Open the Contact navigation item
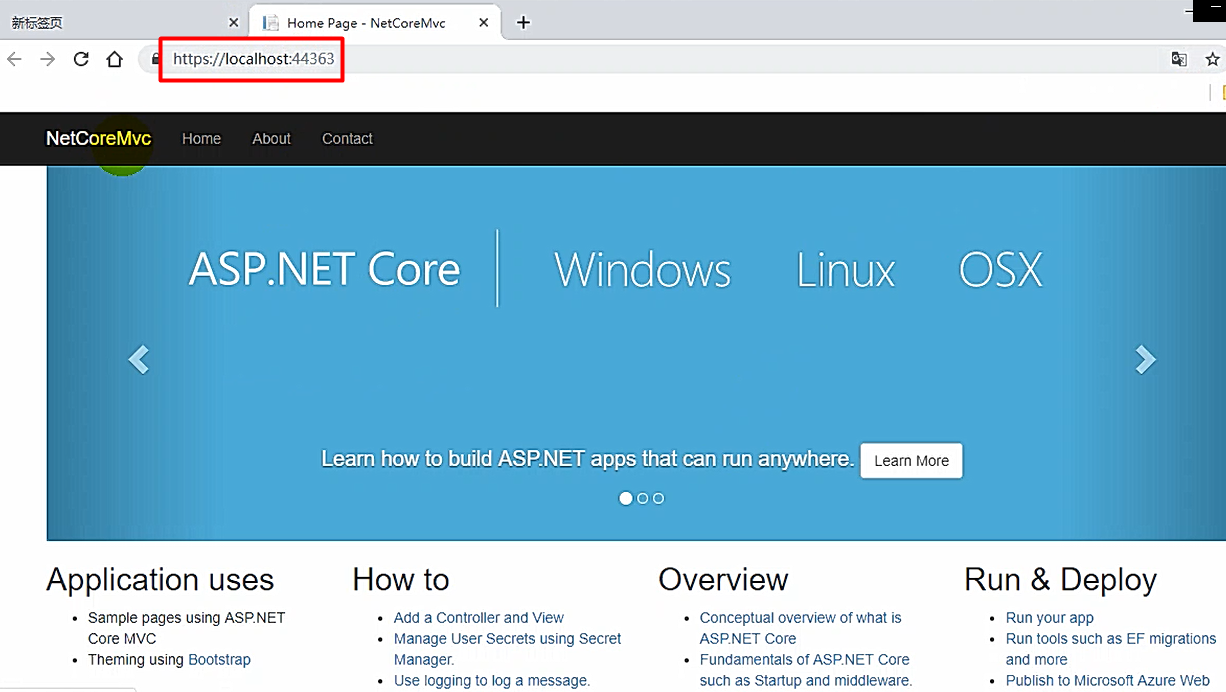The height and width of the screenshot is (692, 1226). click(347, 139)
